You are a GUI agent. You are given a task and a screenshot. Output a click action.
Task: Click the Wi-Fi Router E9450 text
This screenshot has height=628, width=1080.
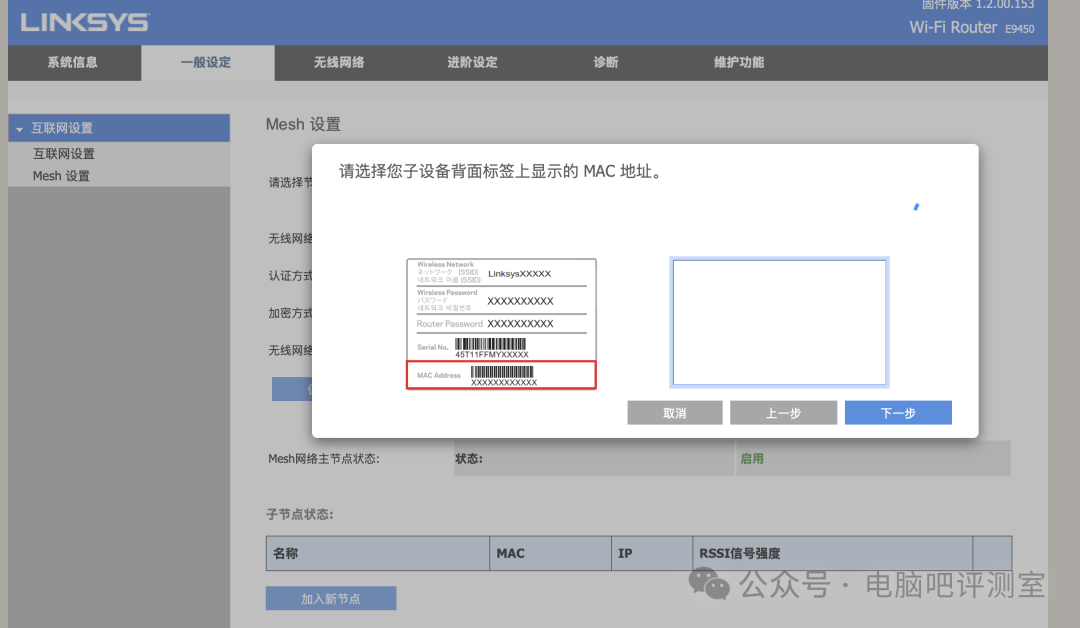pos(972,28)
